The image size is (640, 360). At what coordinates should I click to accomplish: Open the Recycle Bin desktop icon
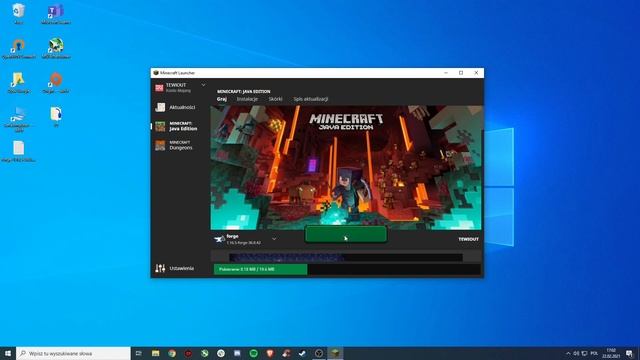click(x=18, y=13)
